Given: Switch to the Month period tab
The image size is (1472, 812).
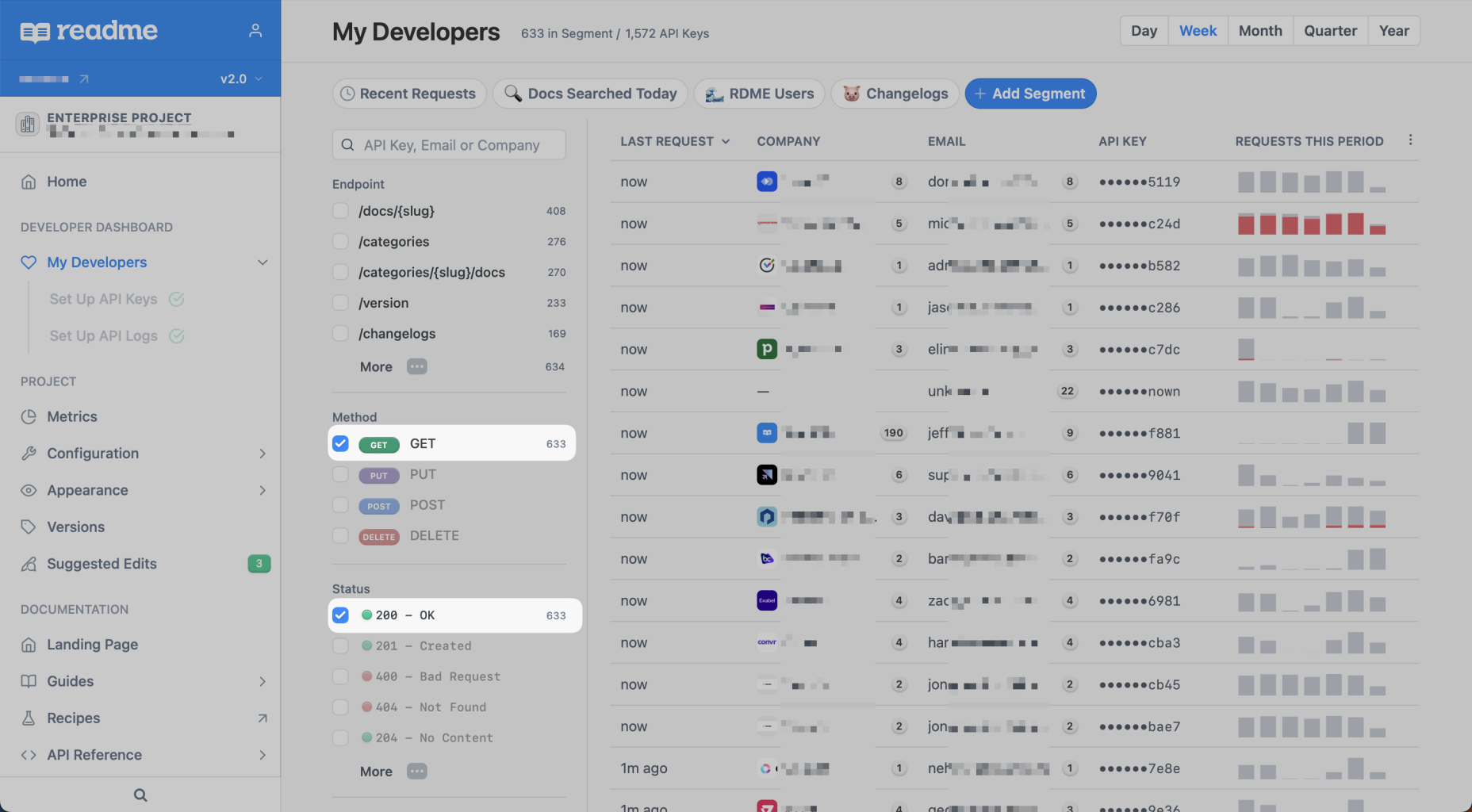Looking at the screenshot, I should coord(1260,31).
